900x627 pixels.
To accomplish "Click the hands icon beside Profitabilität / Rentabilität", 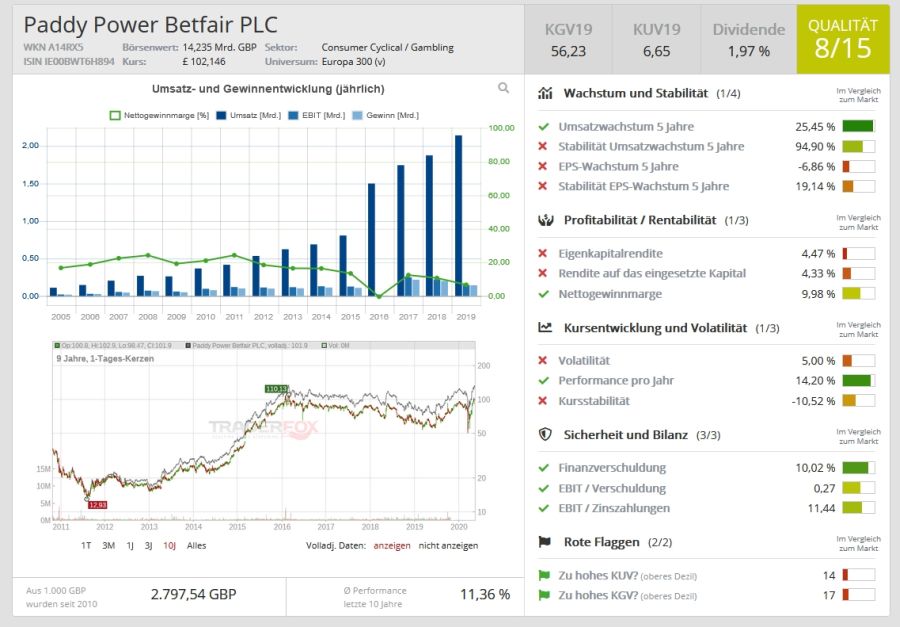I will coord(545,220).
